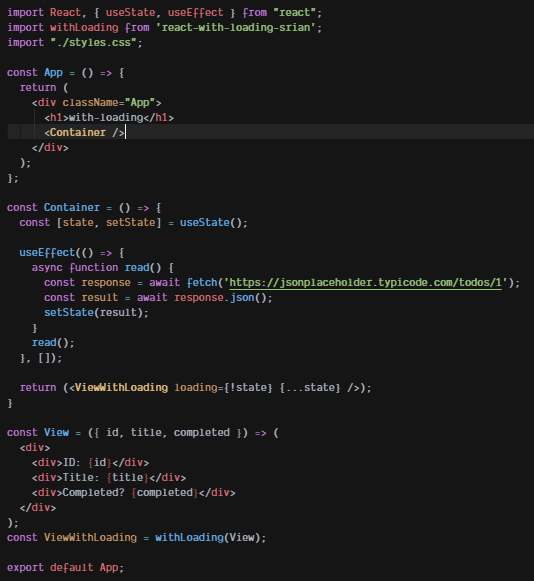Click loading={!state} prop
Viewport: 534px width, 581px height.
[x=223, y=388]
